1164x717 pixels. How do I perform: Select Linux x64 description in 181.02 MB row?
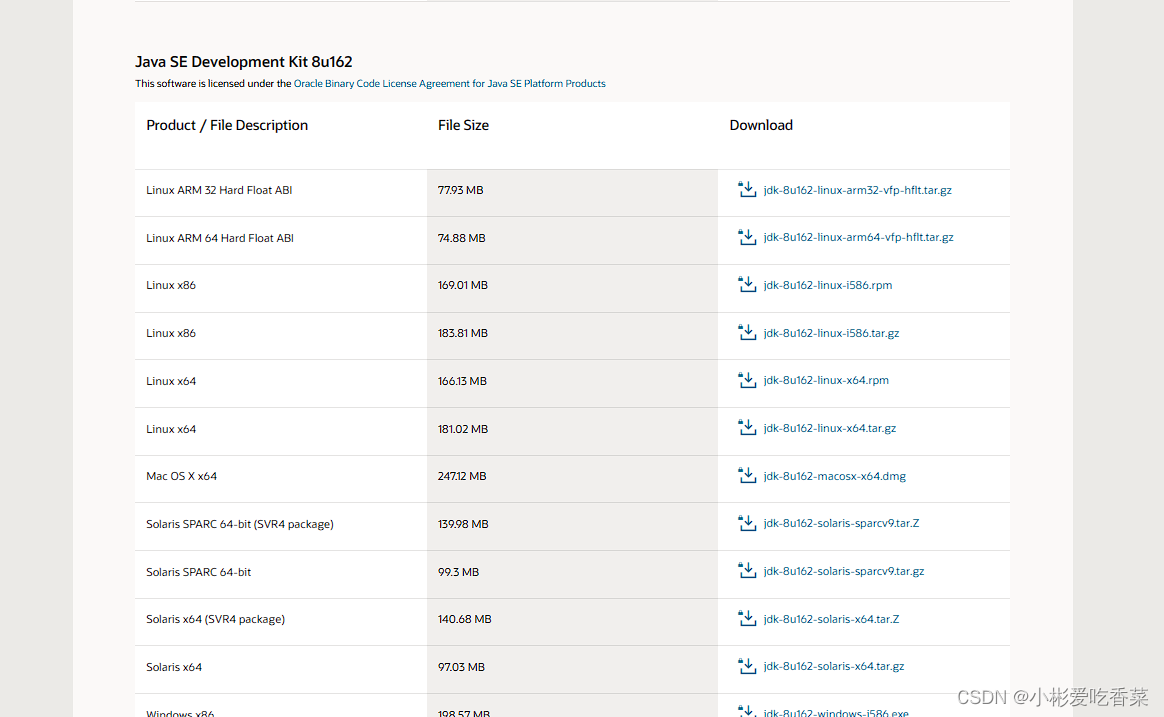coord(171,429)
